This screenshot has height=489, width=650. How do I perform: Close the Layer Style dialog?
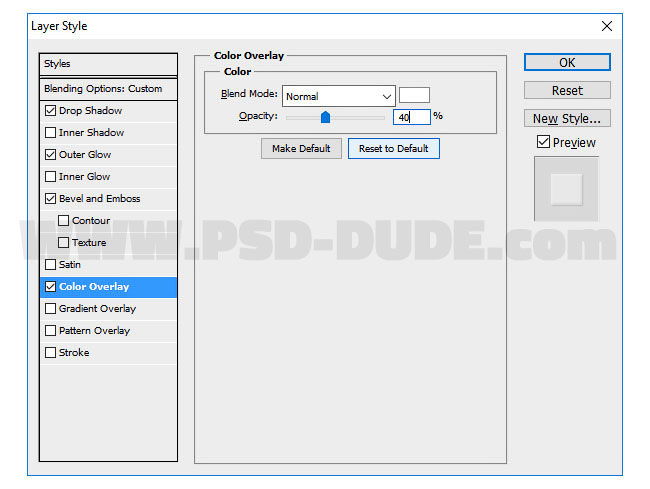pyautogui.click(x=607, y=26)
